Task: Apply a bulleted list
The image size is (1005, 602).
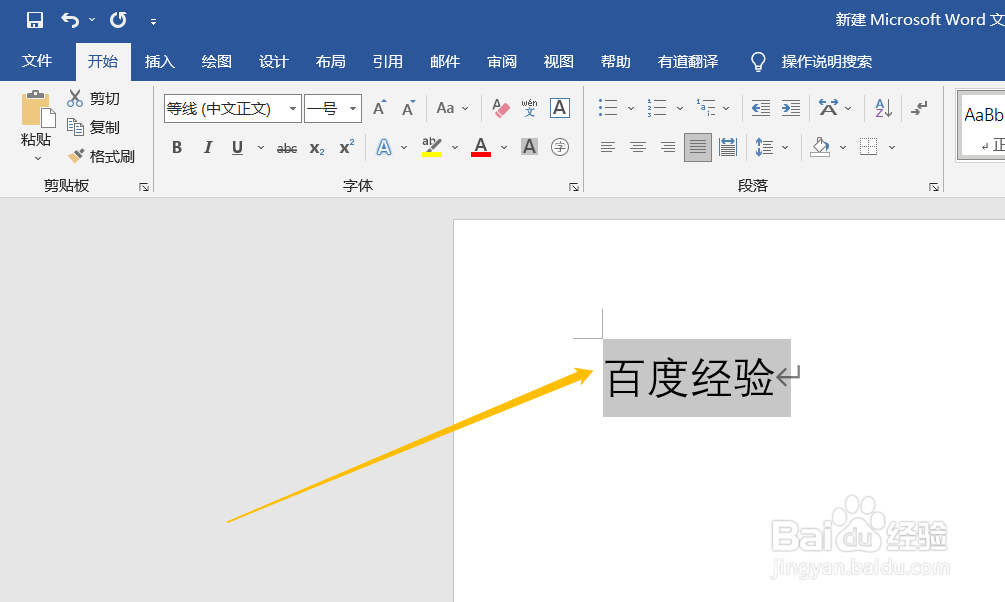Action: click(608, 108)
